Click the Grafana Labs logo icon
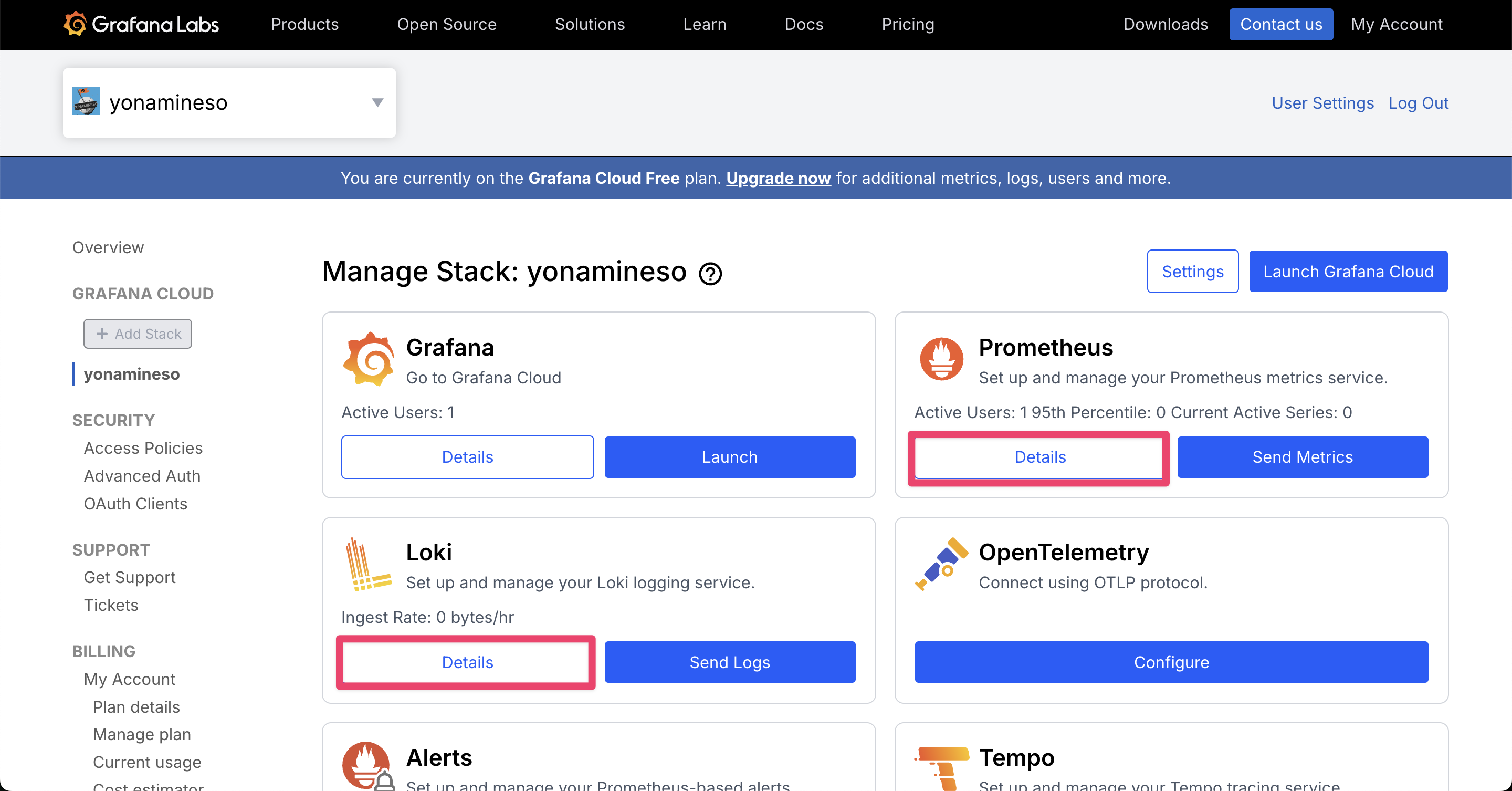 pyautogui.click(x=75, y=24)
